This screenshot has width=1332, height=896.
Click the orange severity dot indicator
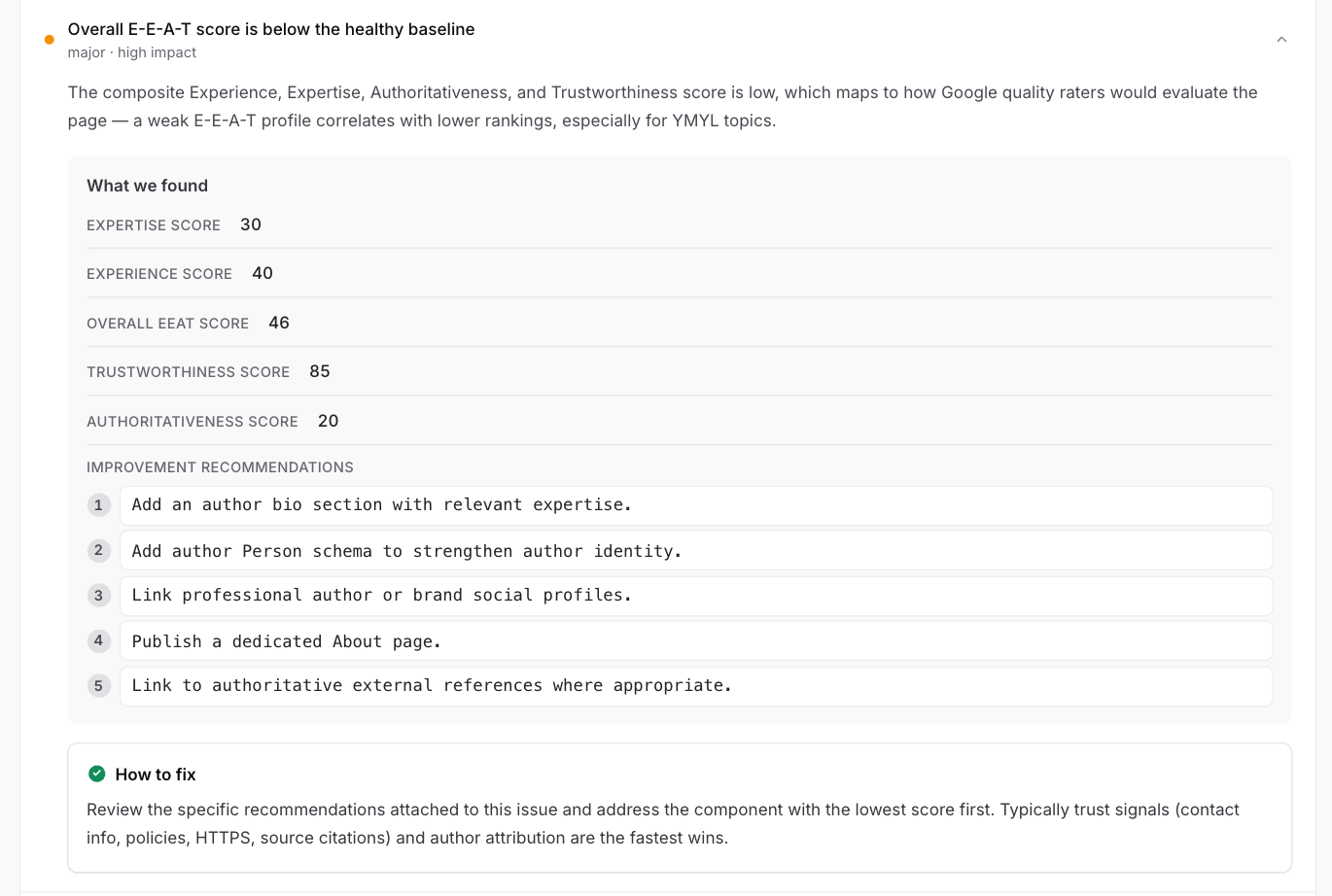pos(50,40)
